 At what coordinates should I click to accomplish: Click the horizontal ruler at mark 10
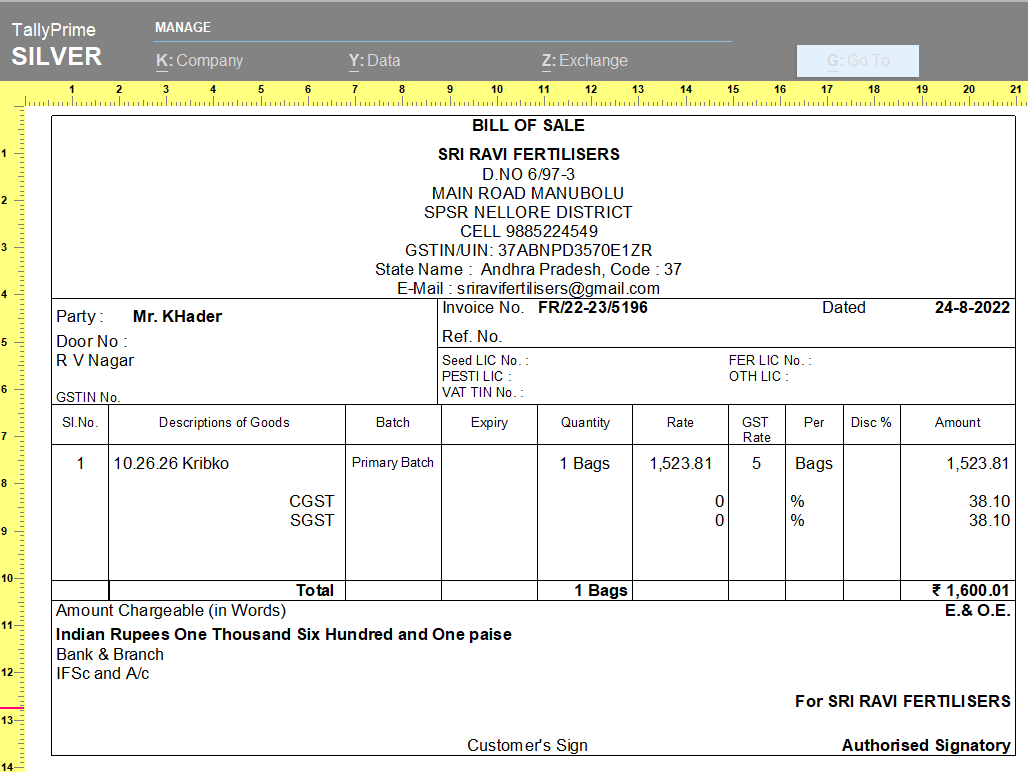point(497,90)
